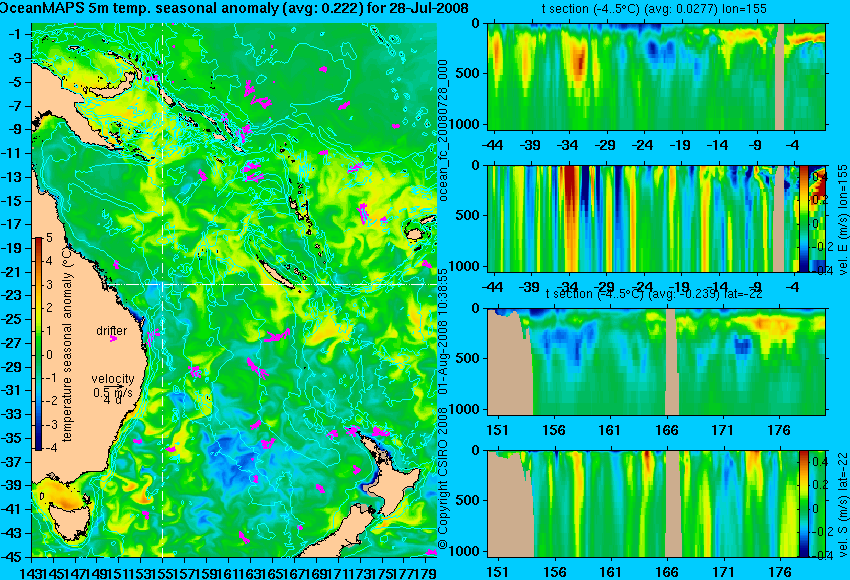The width and height of the screenshot is (850, 580).
Task: Select the 'vel. E (m/s) lon=155' axis label
Action: (x=842, y=220)
